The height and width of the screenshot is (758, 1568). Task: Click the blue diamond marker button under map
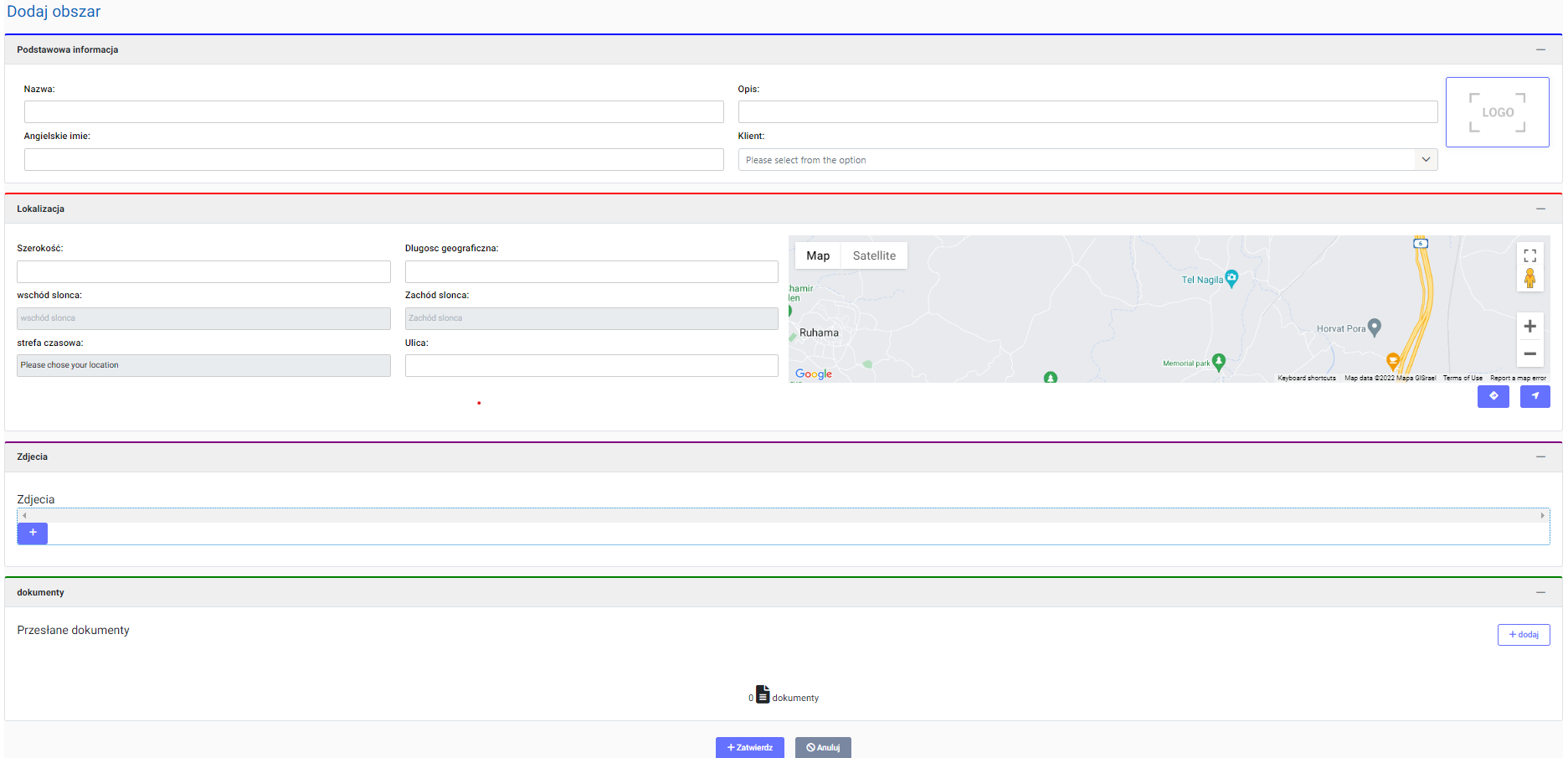tap(1493, 396)
